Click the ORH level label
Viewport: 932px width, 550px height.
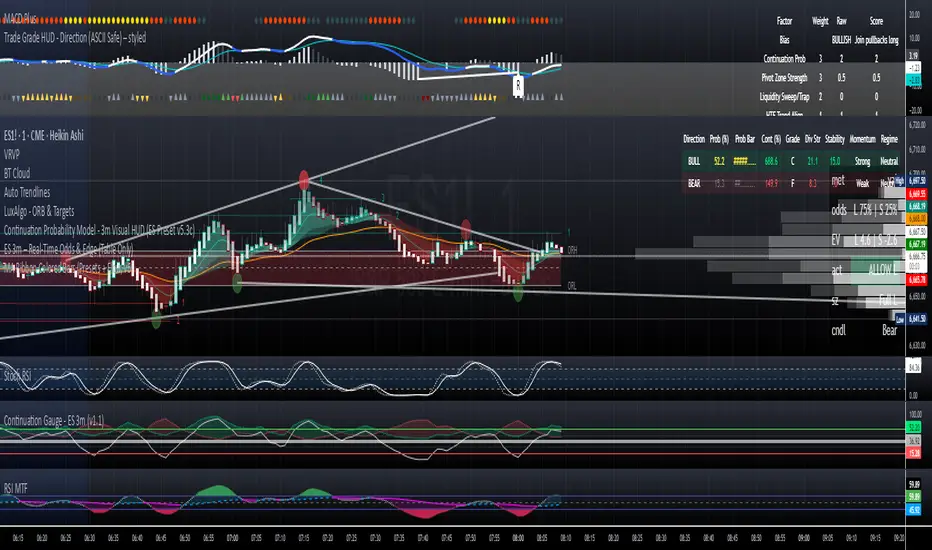tap(571, 249)
